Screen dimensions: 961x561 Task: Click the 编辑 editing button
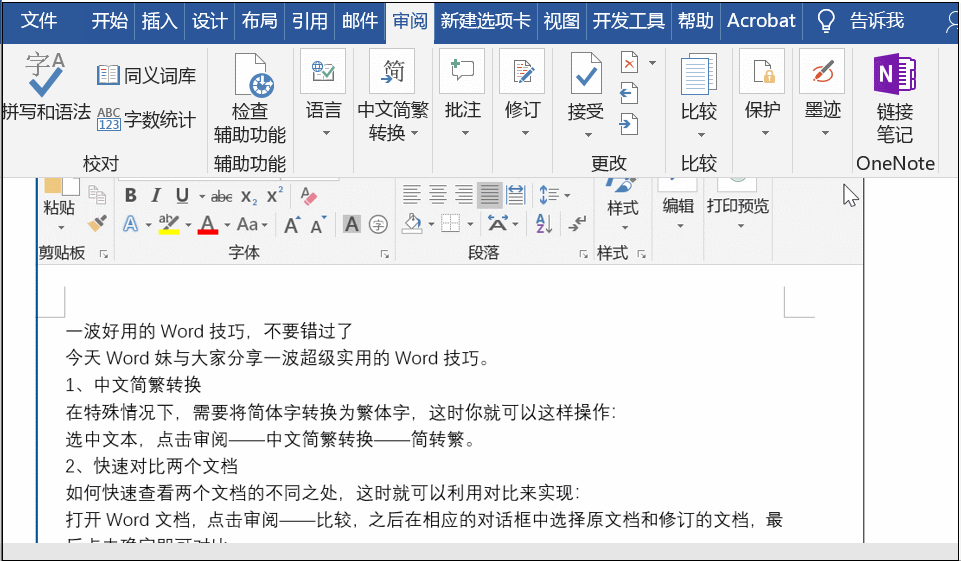click(x=678, y=206)
